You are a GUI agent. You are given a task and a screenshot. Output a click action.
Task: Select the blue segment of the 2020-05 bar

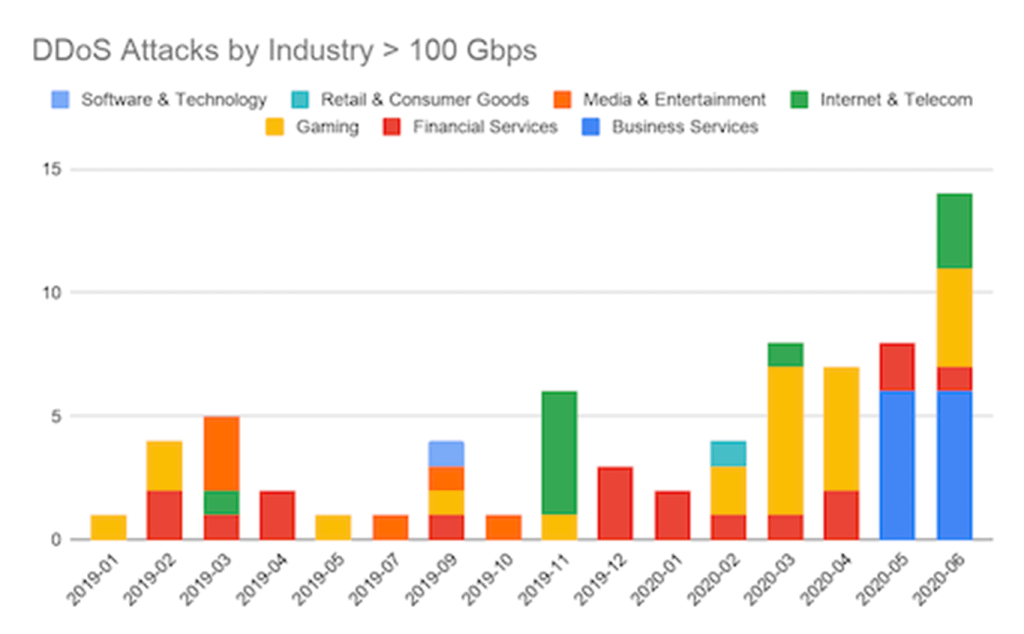click(897, 465)
